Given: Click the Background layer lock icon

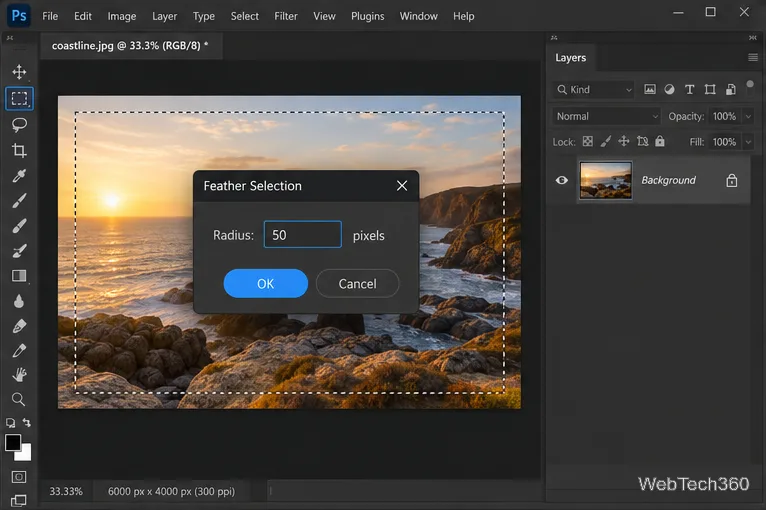Looking at the screenshot, I should (731, 180).
